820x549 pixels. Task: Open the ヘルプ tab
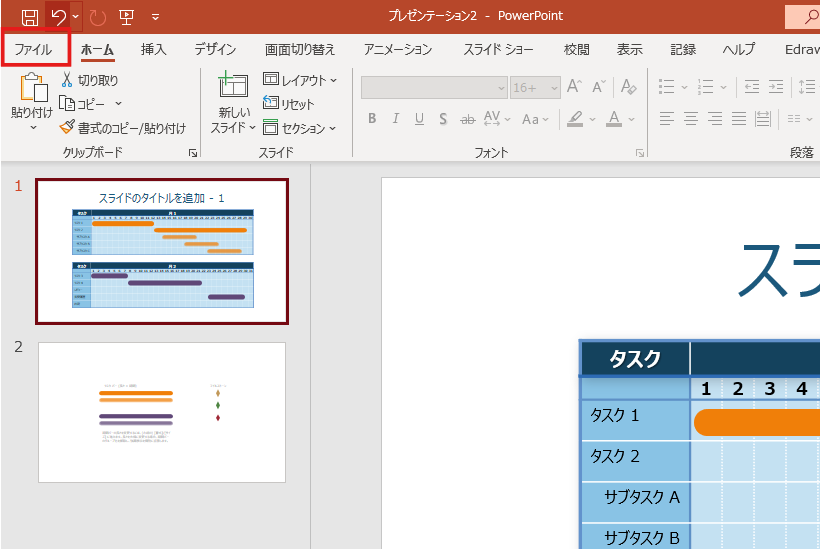click(738, 50)
